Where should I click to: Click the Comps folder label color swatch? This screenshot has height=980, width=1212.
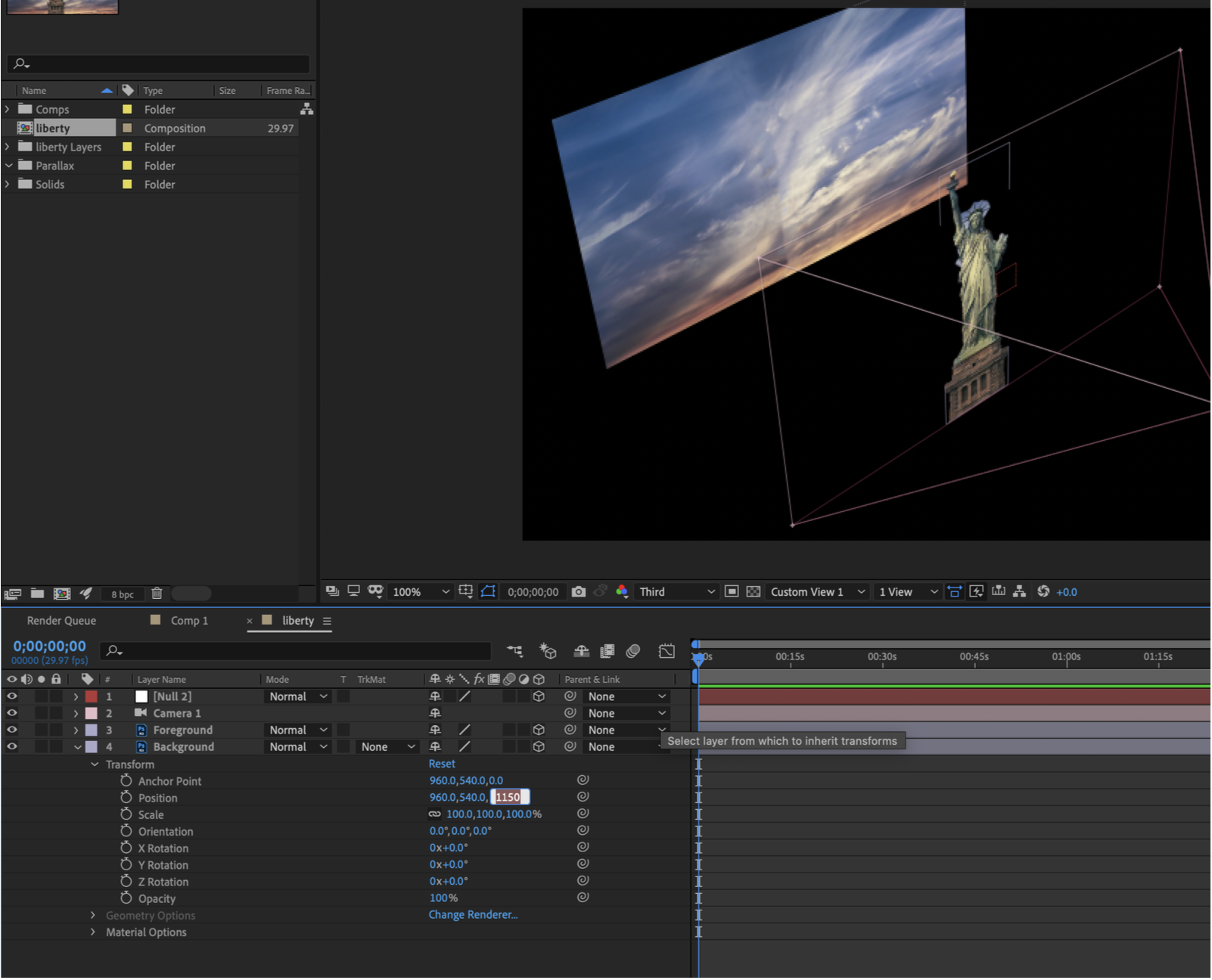(x=127, y=110)
